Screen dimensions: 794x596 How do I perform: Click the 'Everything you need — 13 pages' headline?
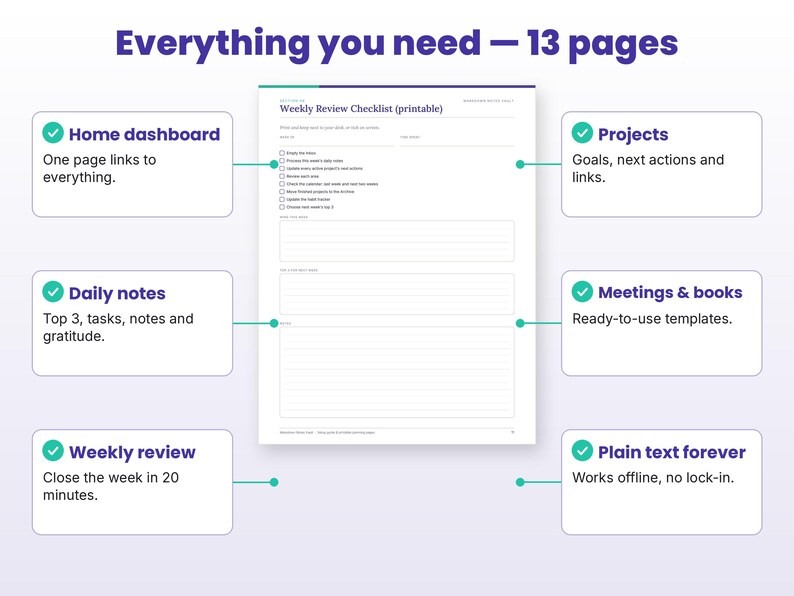pos(397,44)
